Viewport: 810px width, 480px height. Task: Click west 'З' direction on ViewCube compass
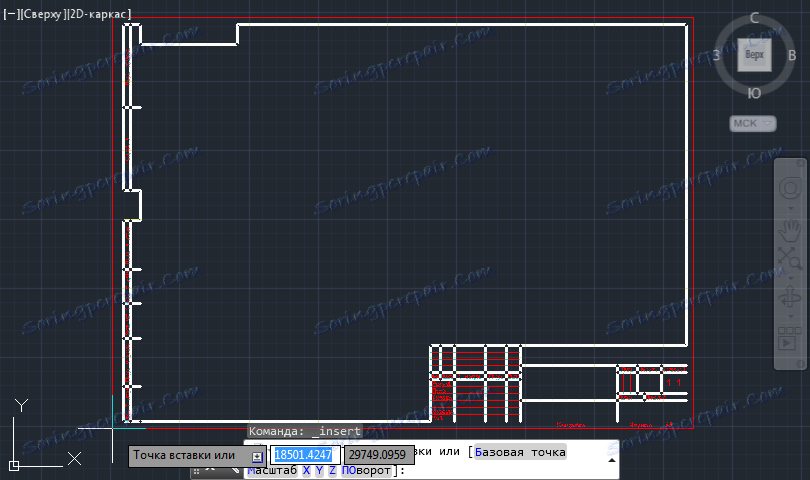pos(718,55)
